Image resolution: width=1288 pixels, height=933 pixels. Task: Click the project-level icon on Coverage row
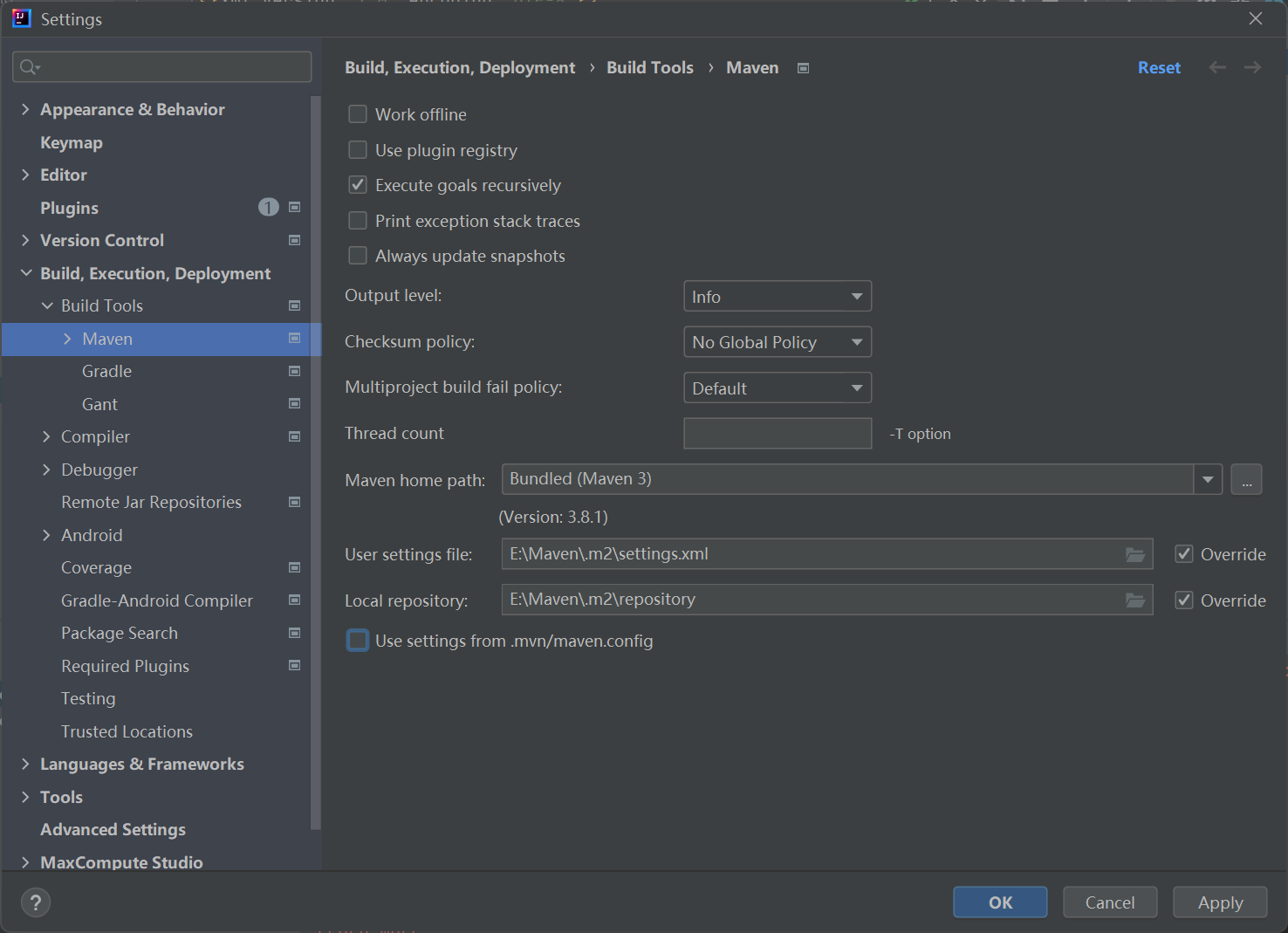coord(295,567)
